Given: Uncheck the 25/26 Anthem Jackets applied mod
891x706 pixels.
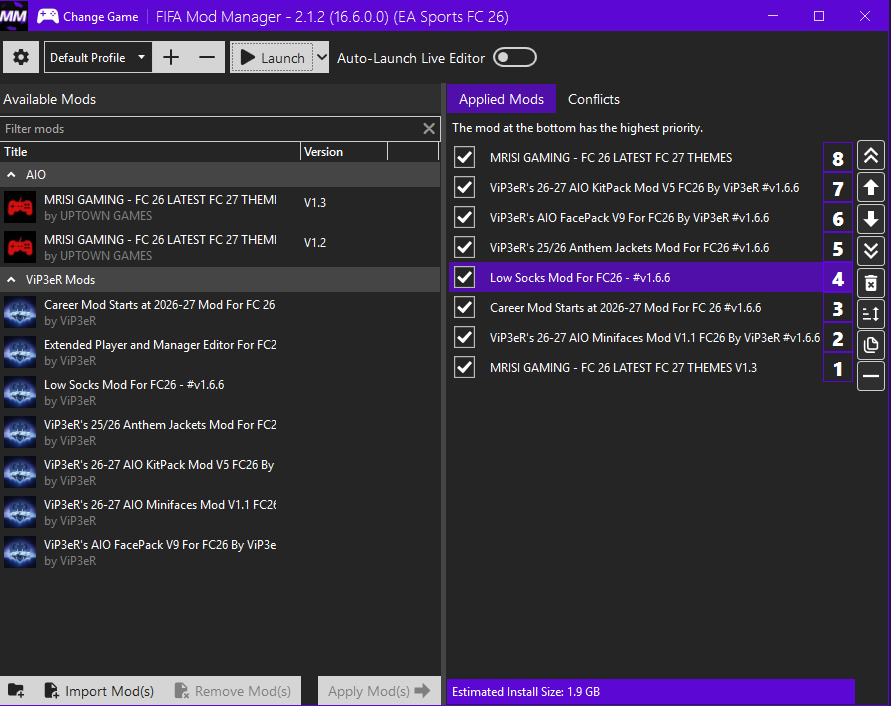Looking at the screenshot, I should click(464, 247).
